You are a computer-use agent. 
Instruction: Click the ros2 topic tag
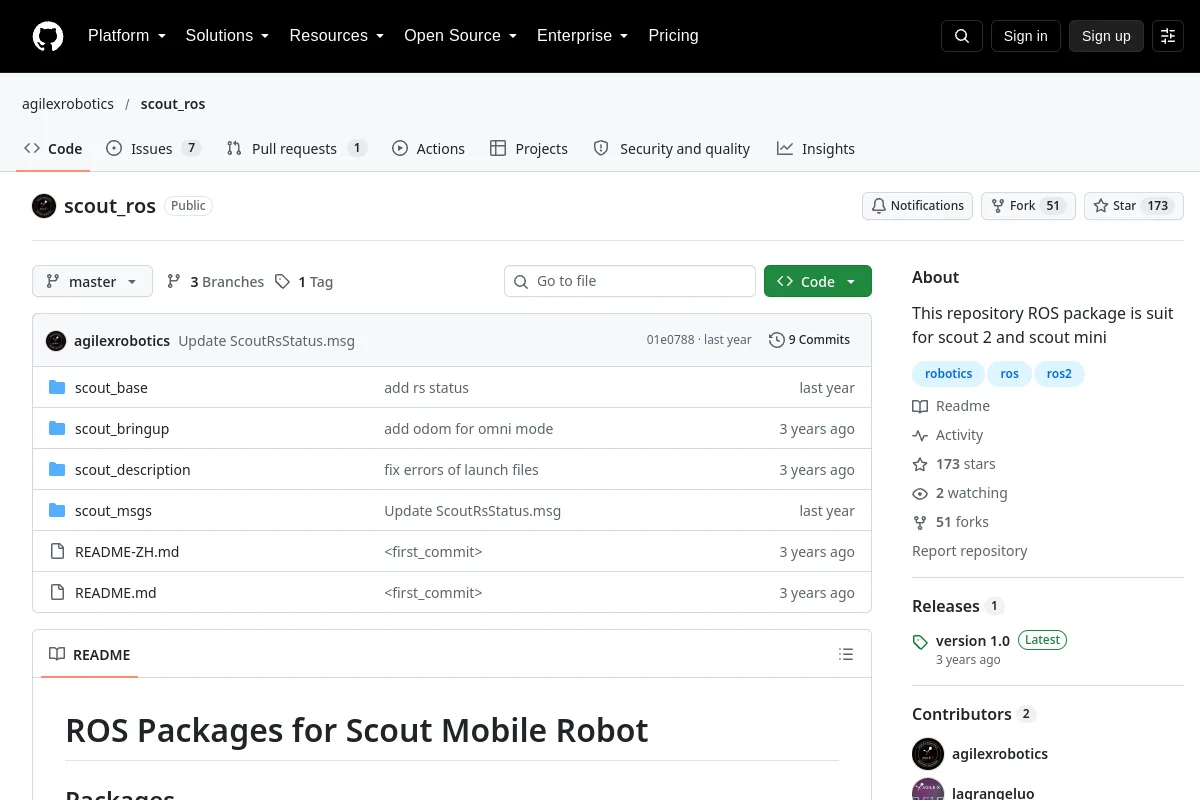pyautogui.click(x=1059, y=374)
